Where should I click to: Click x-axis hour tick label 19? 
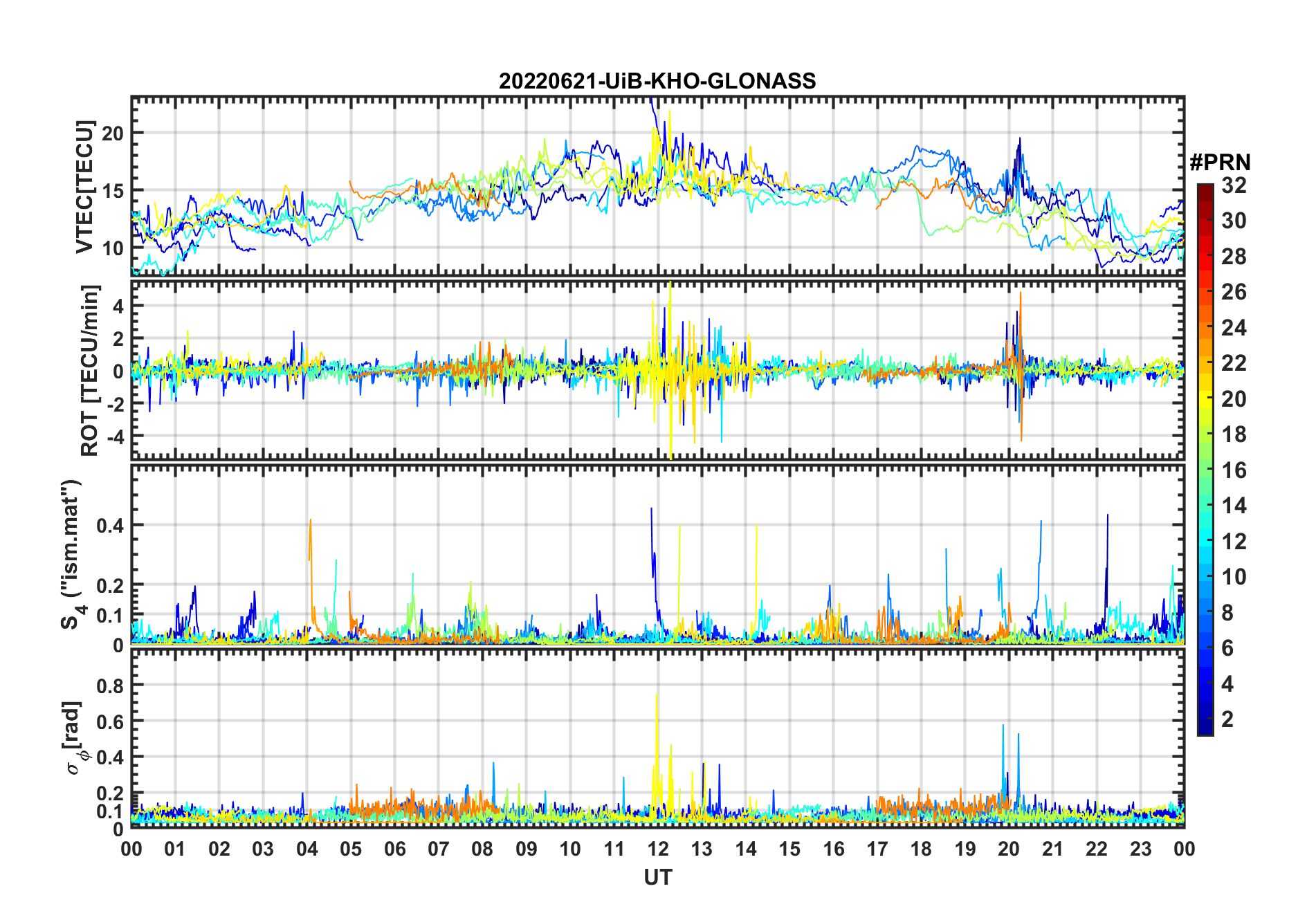pos(965,849)
